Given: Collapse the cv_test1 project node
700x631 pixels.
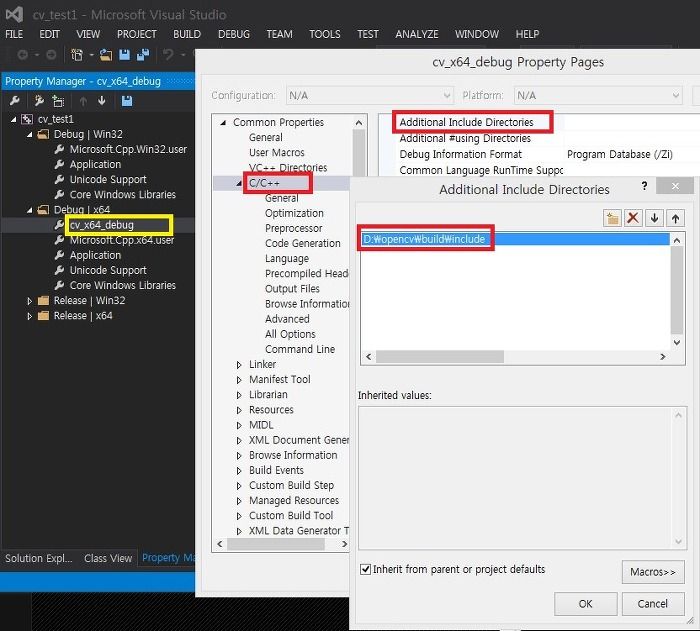Looking at the screenshot, I should (13, 119).
